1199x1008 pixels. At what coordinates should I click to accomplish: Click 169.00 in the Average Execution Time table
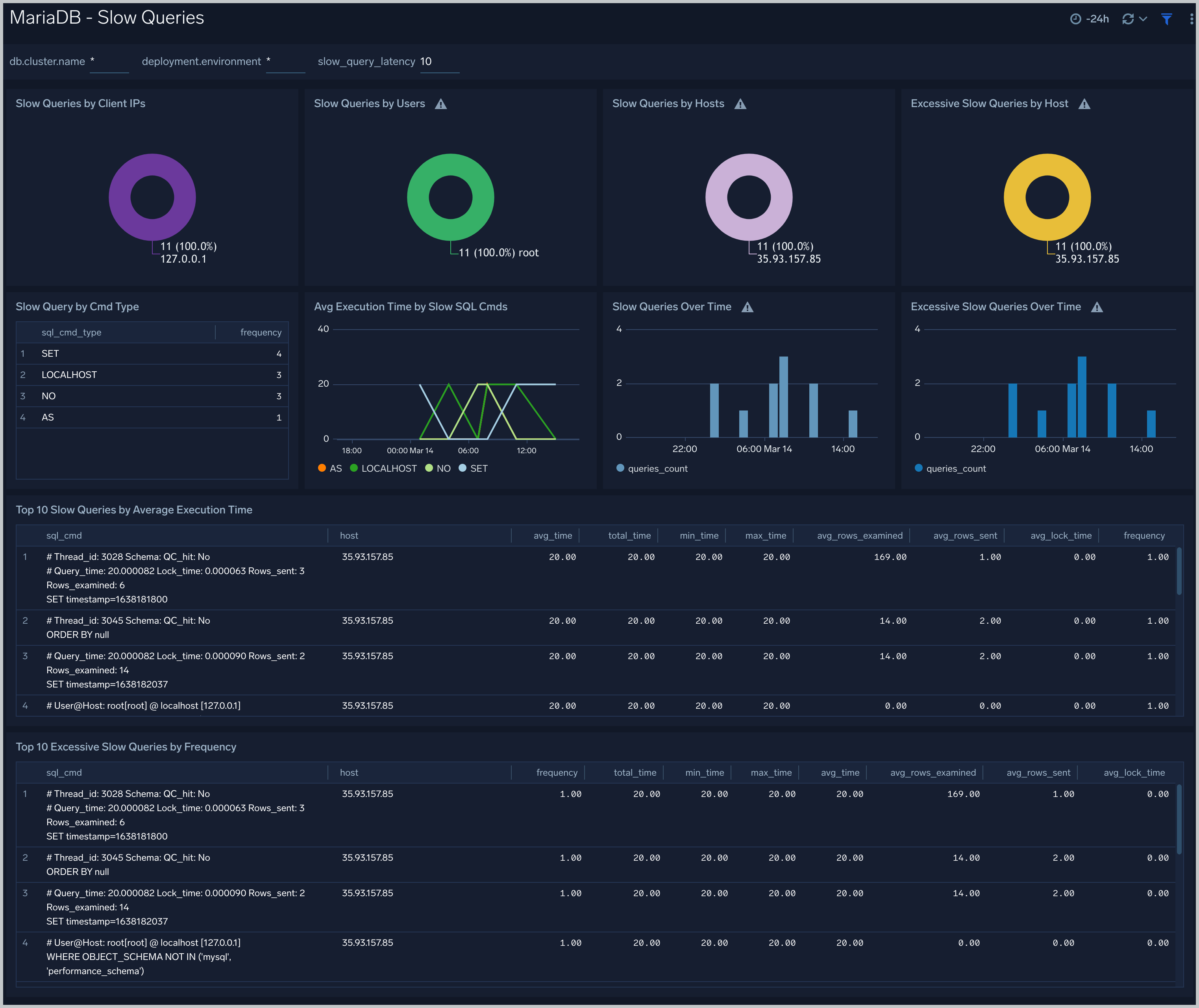(889, 557)
